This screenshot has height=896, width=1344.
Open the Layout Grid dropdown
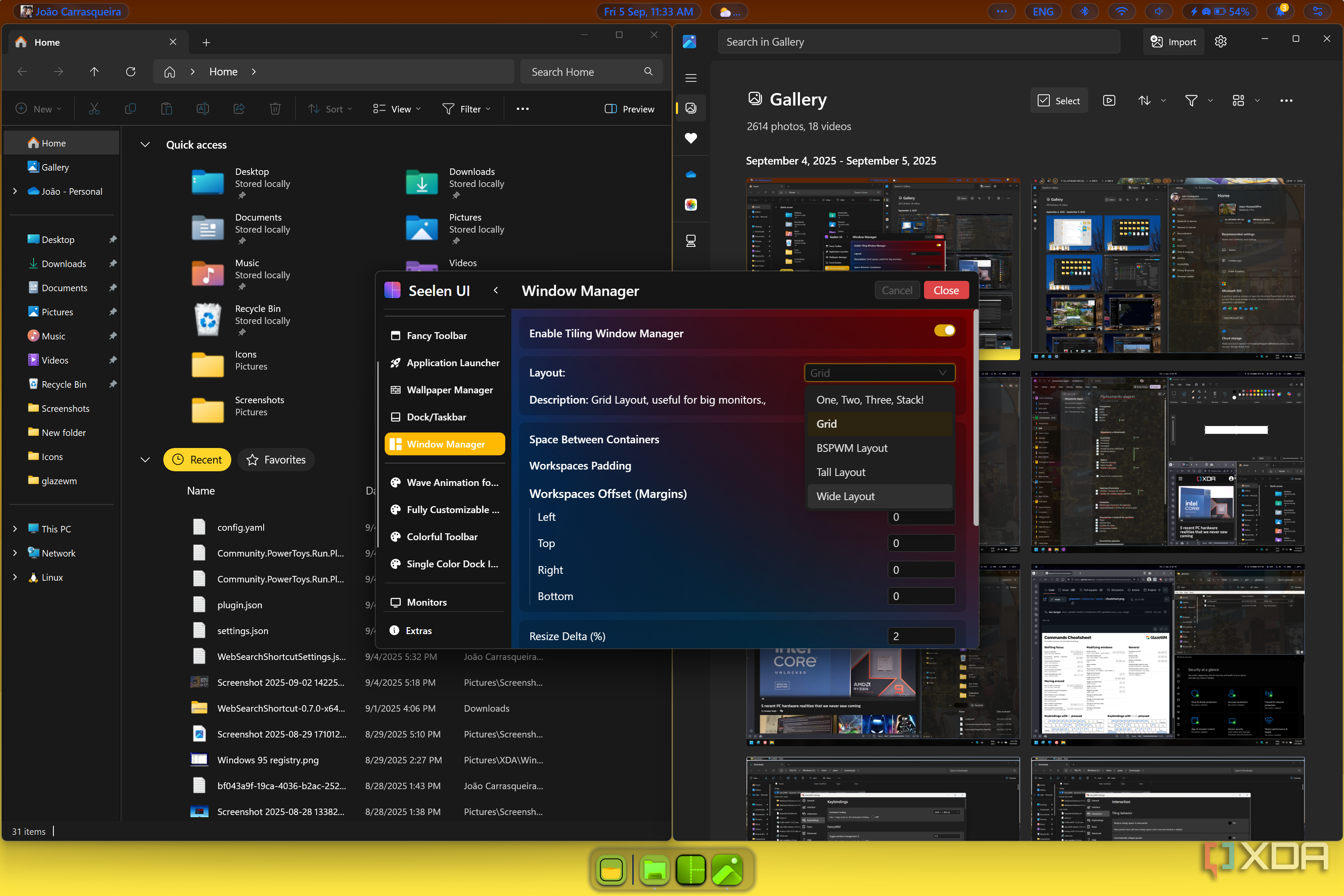(879, 373)
